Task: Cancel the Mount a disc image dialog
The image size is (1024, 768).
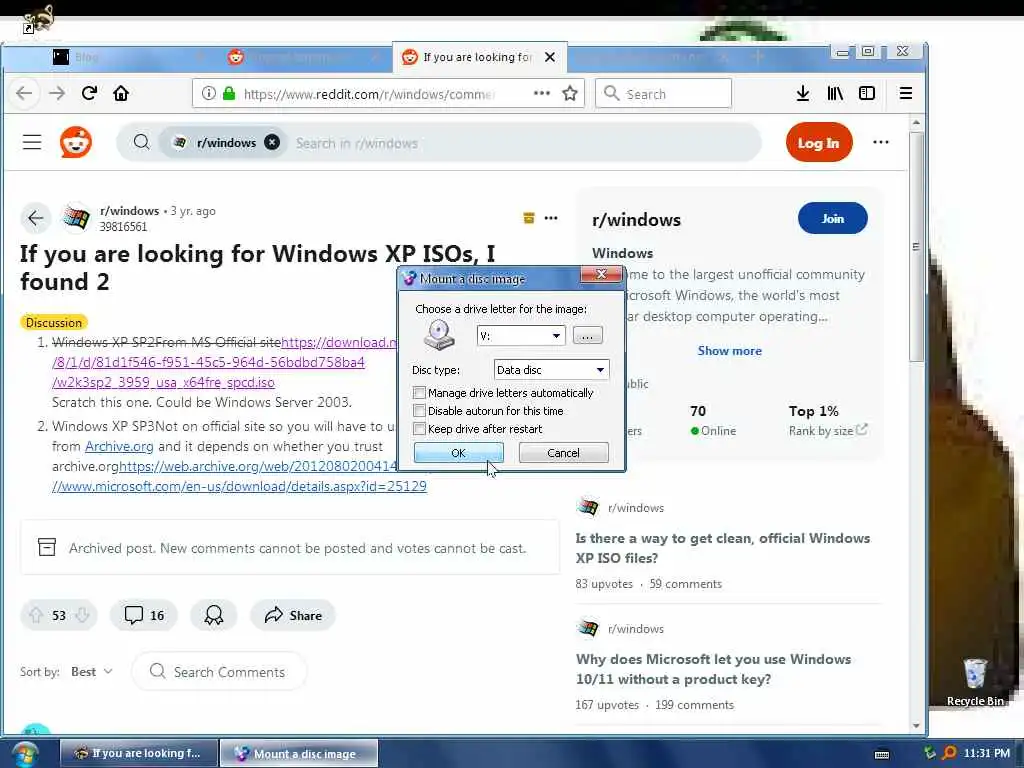Action: (563, 453)
